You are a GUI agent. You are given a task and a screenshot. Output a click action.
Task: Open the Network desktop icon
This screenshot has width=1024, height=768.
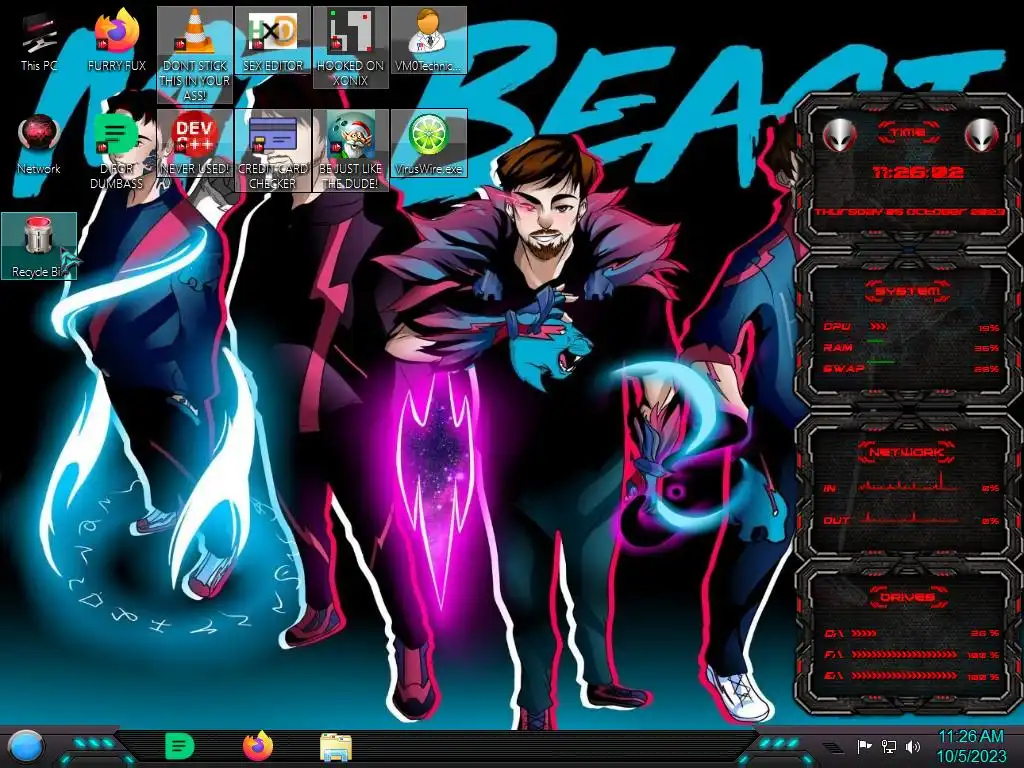pyautogui.click(x=39, y=145)
